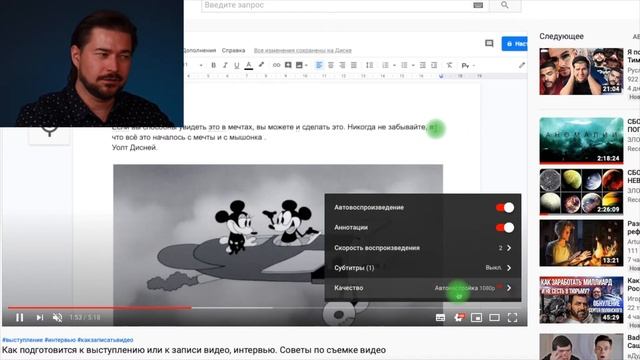Open editing mode pencil icon

(x=522, y=65)
